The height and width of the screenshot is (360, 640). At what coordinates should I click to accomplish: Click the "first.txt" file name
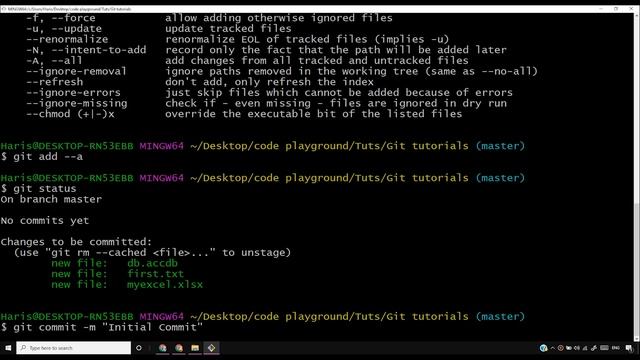[156, 273]
